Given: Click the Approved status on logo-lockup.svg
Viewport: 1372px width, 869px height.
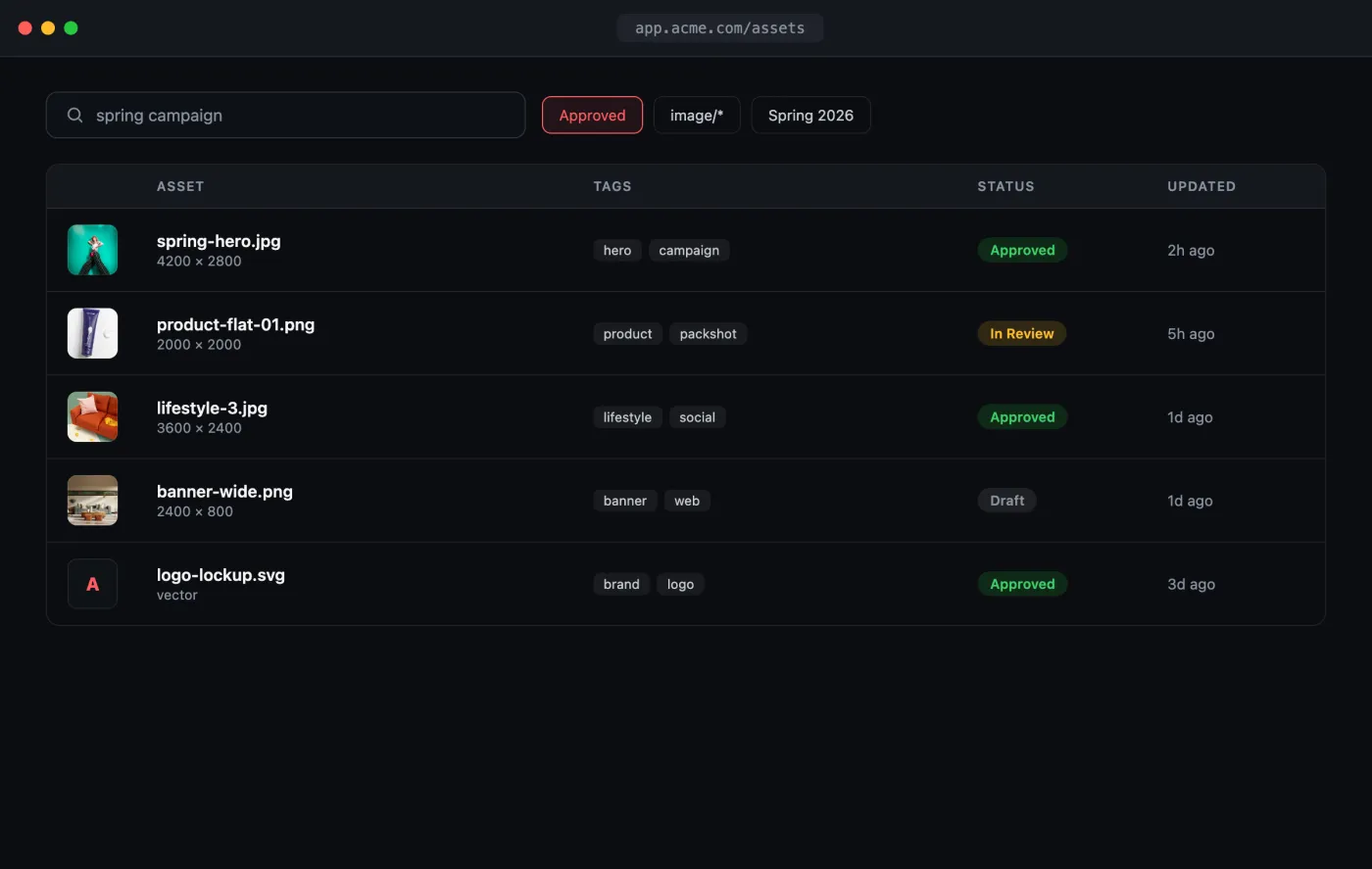Looking at the screenshot, I should click(x=1022, y=584).
